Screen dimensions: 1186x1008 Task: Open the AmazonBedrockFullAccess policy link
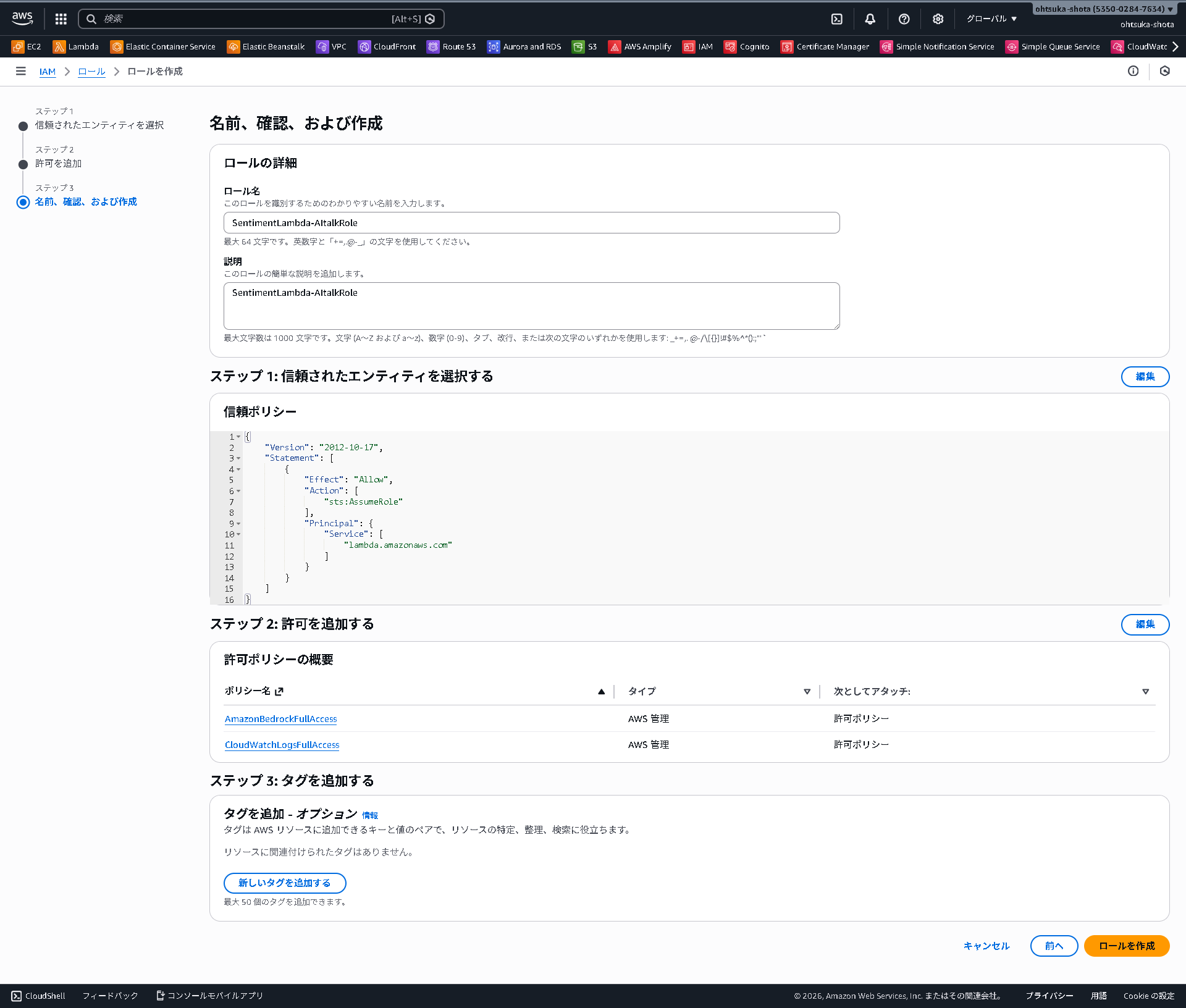click(280, 718)
